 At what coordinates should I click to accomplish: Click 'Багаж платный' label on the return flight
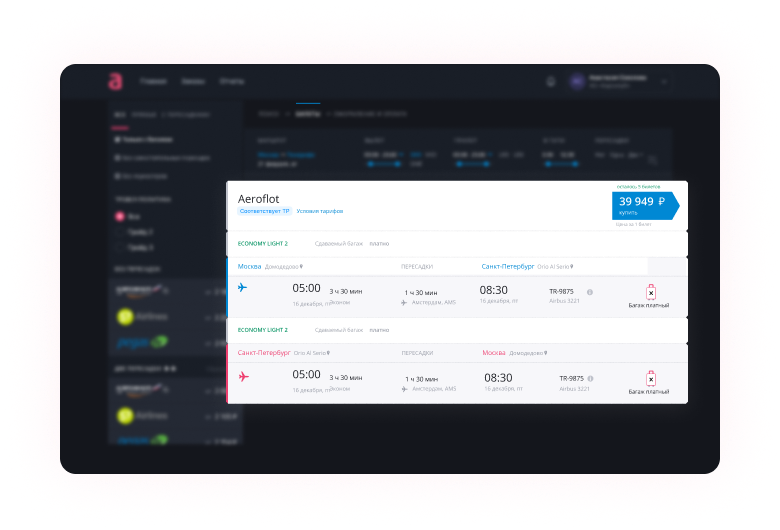649,392
